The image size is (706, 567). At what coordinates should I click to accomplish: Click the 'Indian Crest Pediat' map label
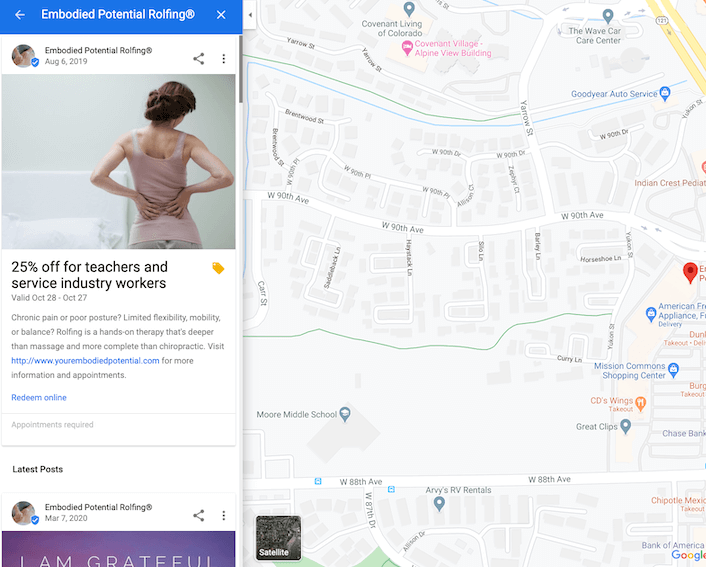coord(670,183)
